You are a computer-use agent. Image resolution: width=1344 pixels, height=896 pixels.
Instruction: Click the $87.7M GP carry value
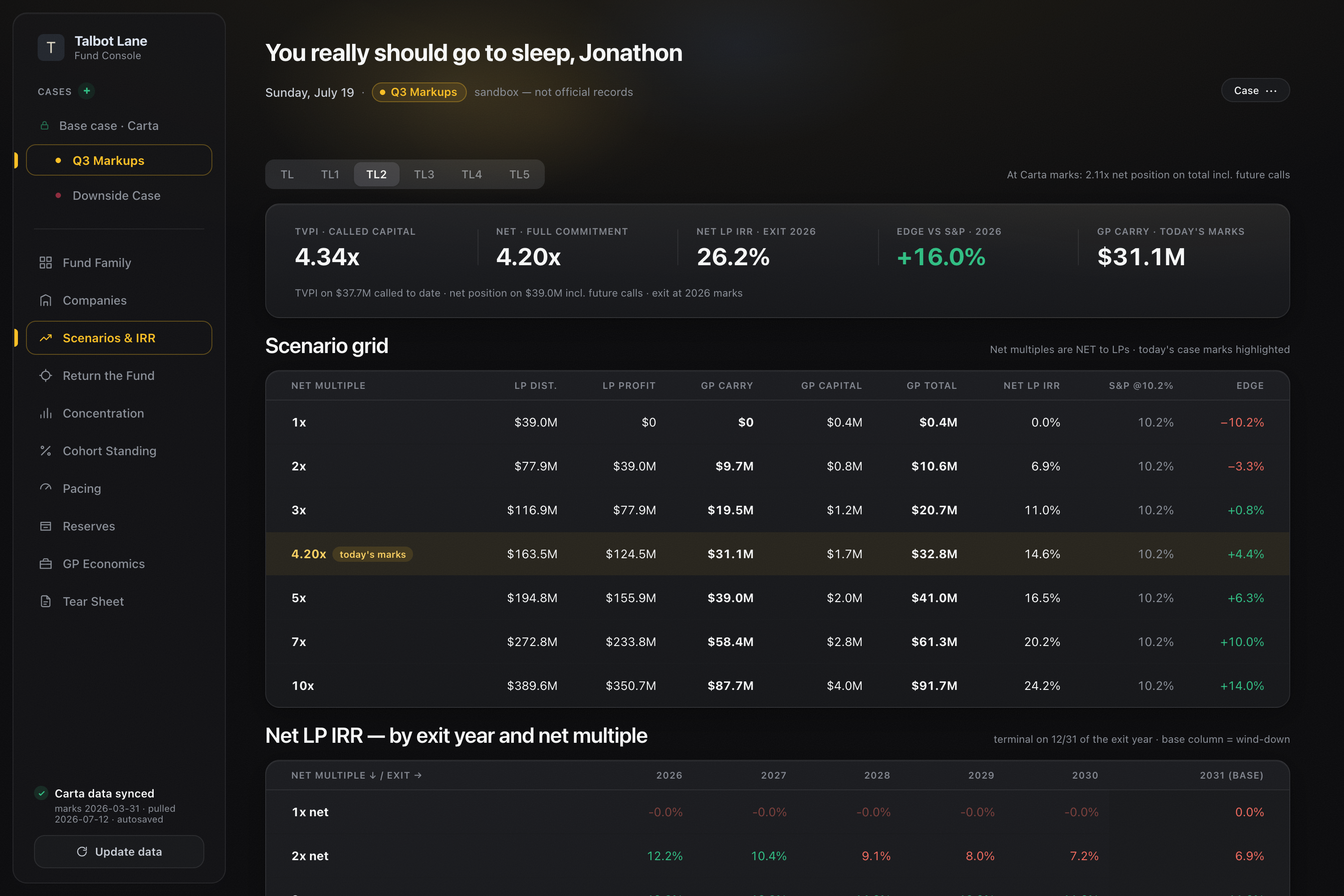(x=730, y=686)
